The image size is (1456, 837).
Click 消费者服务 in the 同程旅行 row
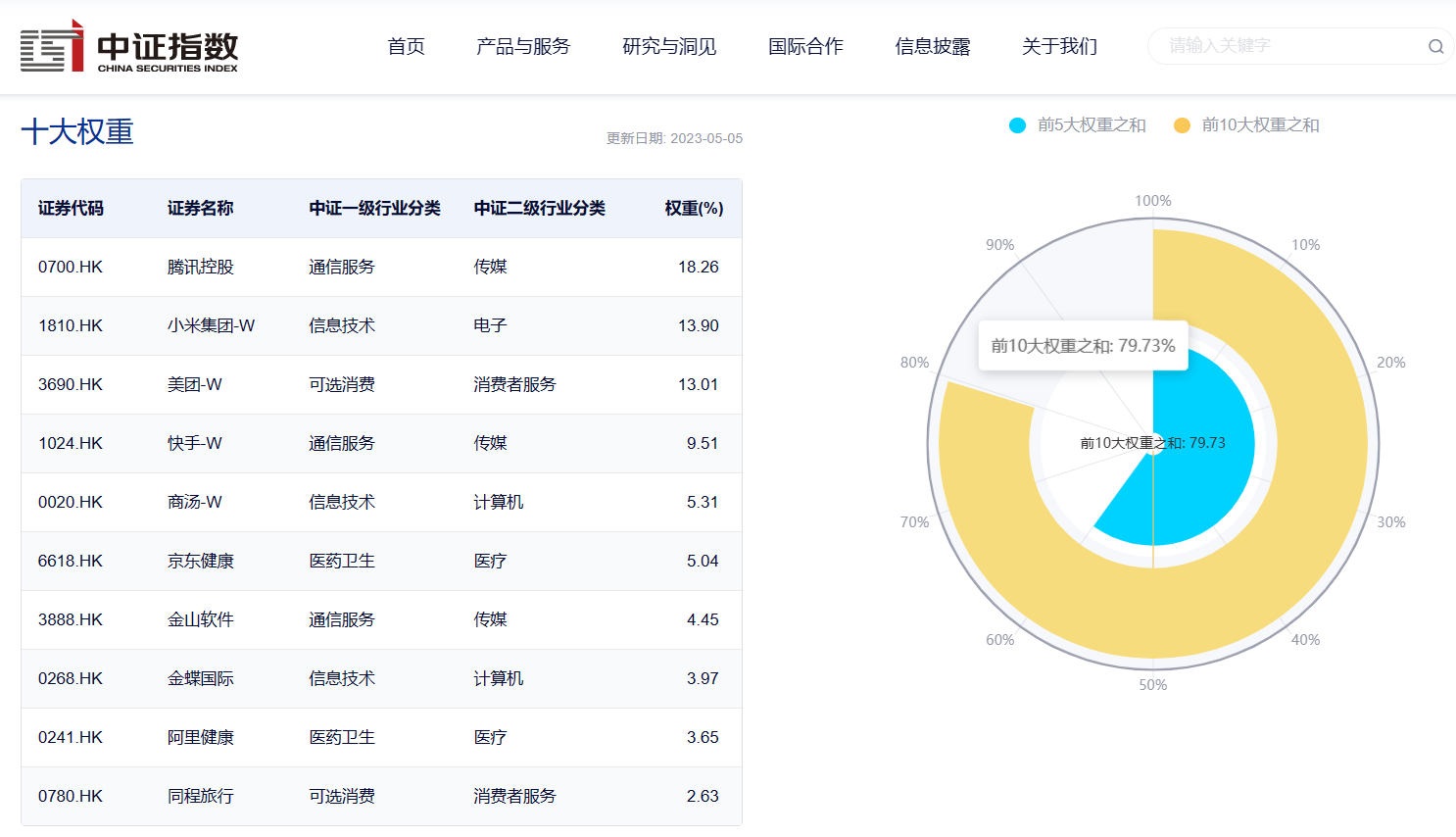[514, 796]
